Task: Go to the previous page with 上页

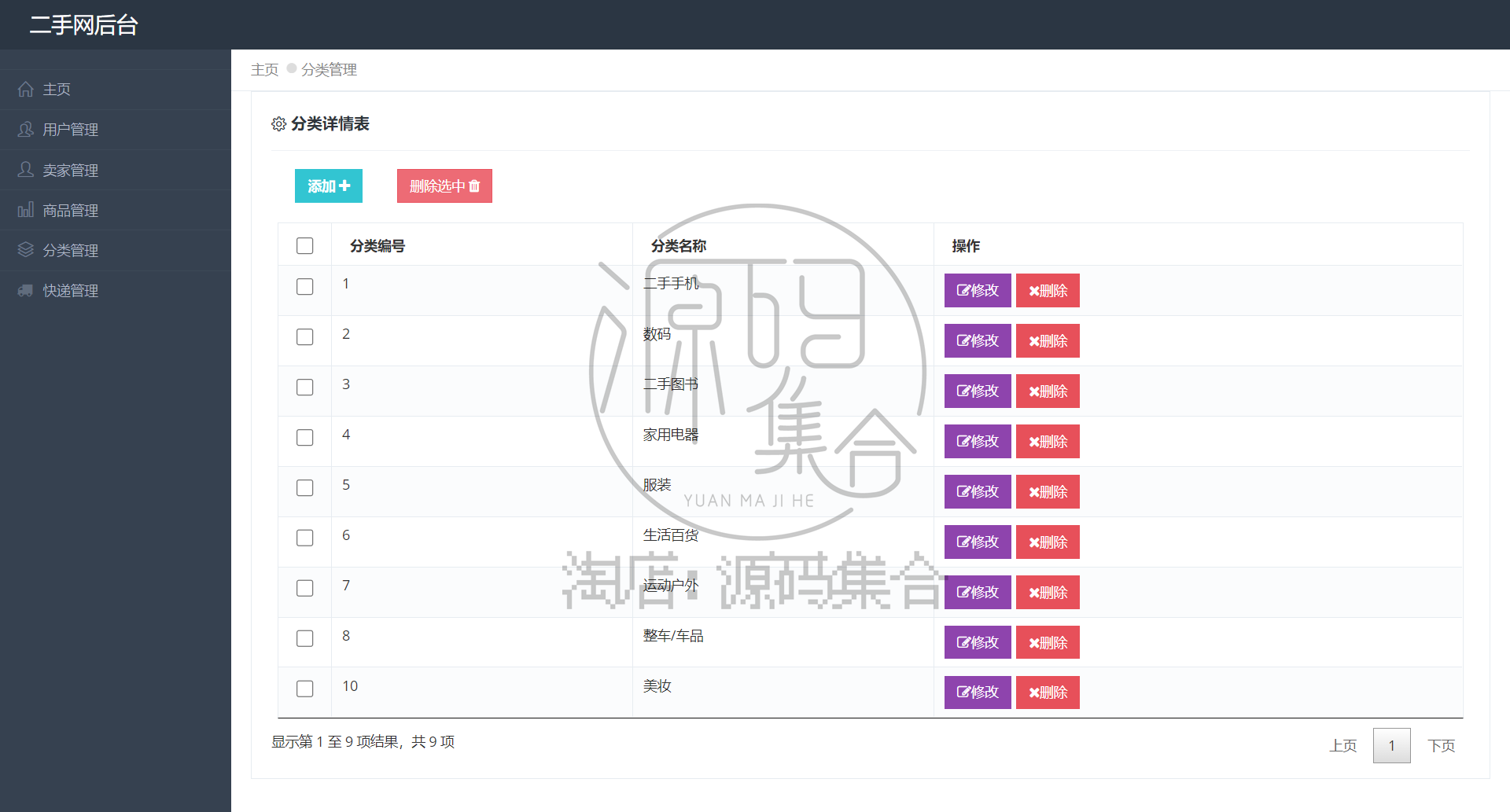Action: point(1343,745)
